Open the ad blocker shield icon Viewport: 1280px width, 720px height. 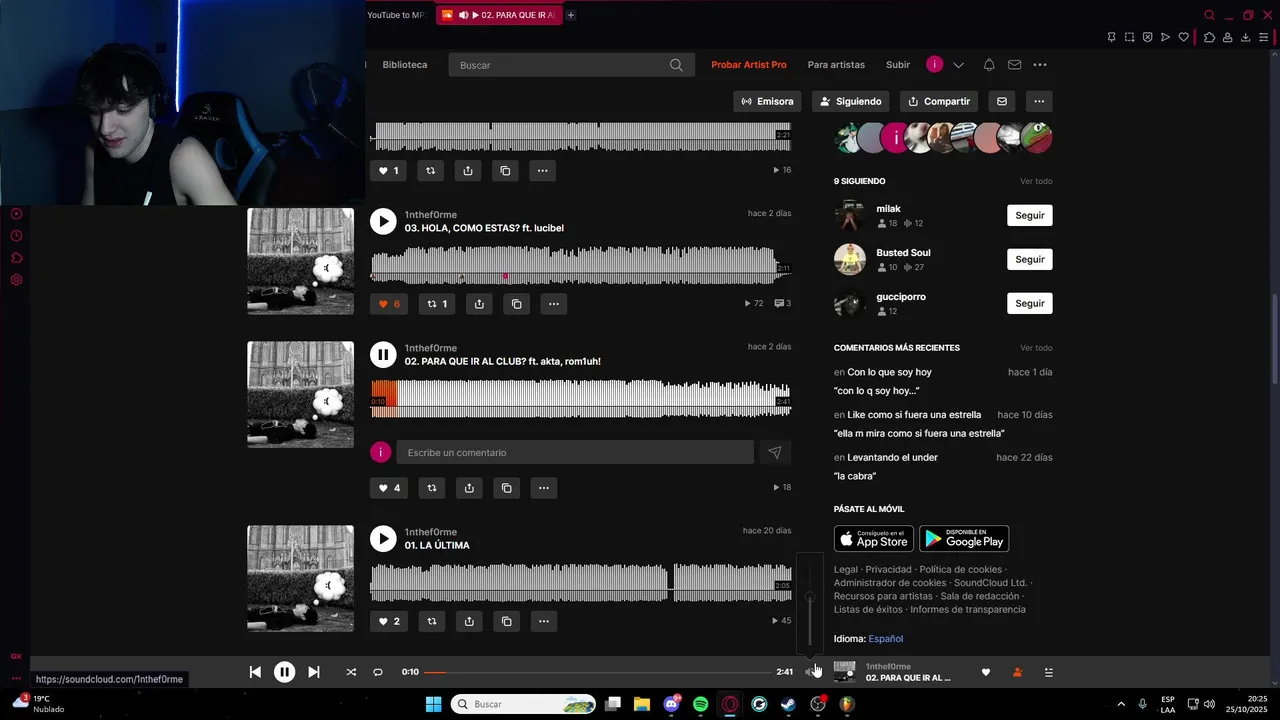1147,37
